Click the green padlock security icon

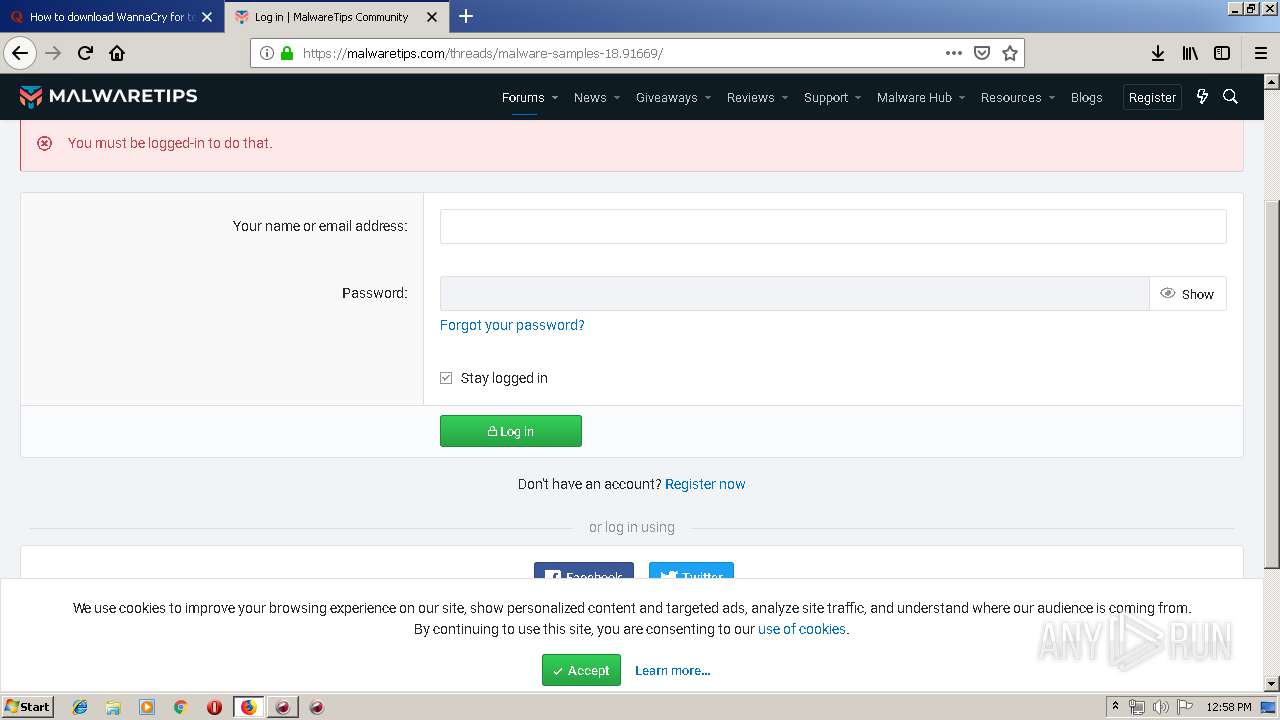[x=287, y=53]
